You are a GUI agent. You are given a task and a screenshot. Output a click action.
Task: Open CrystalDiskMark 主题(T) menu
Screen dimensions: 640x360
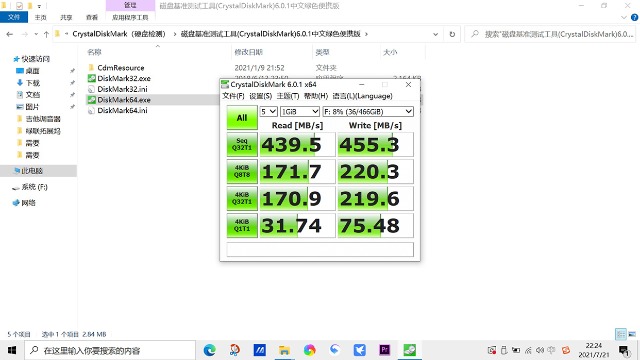pyautogui.click(x=288, y=96)
